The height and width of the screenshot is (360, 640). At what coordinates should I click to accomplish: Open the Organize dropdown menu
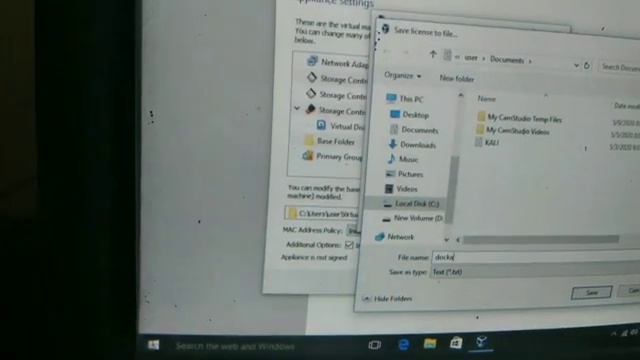click(x=402, y=76)
